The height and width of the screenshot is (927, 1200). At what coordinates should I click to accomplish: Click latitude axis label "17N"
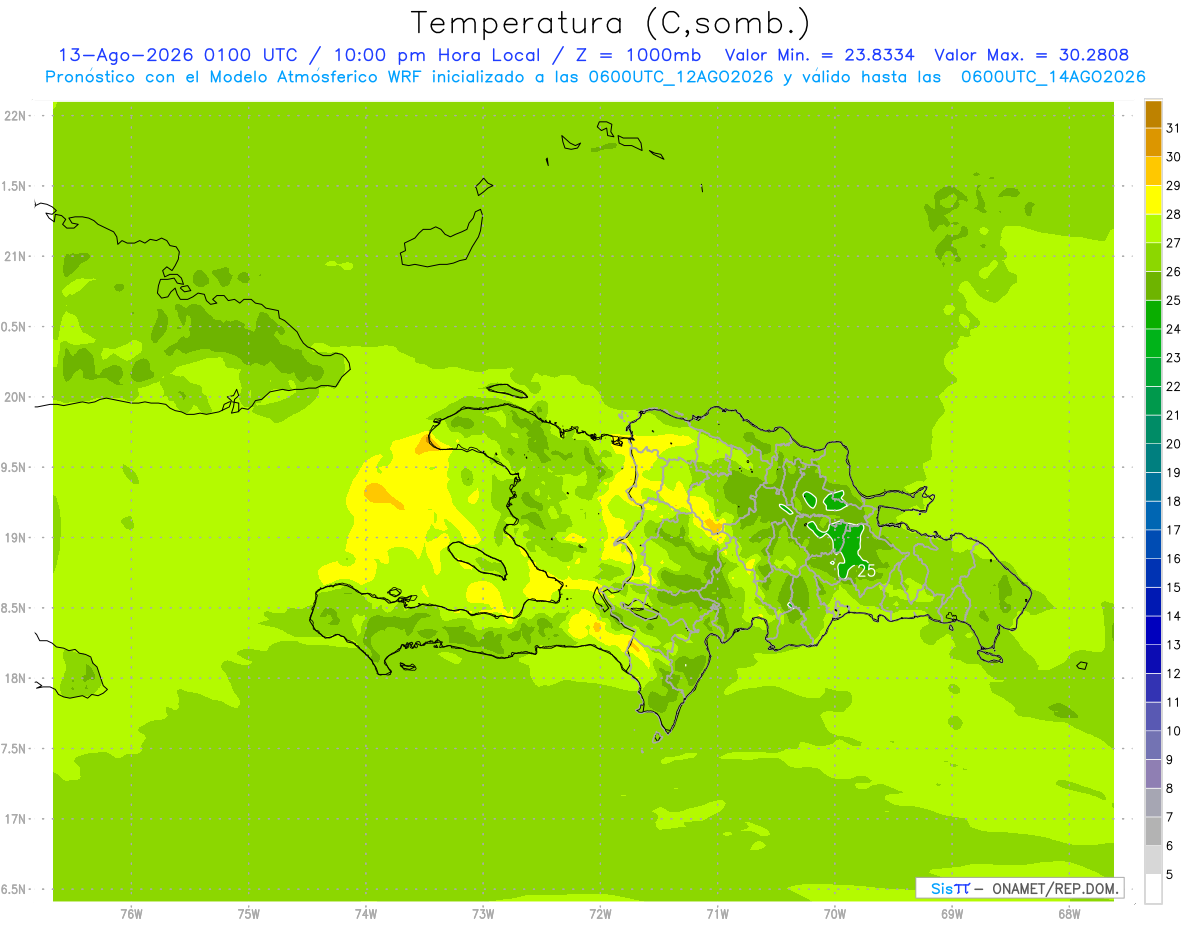point(15,819)
